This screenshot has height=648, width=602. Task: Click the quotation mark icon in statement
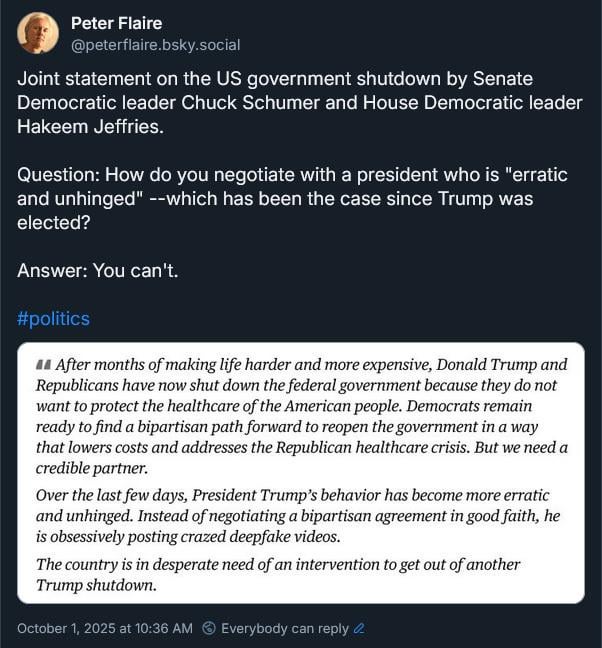(x=43, y=365)
